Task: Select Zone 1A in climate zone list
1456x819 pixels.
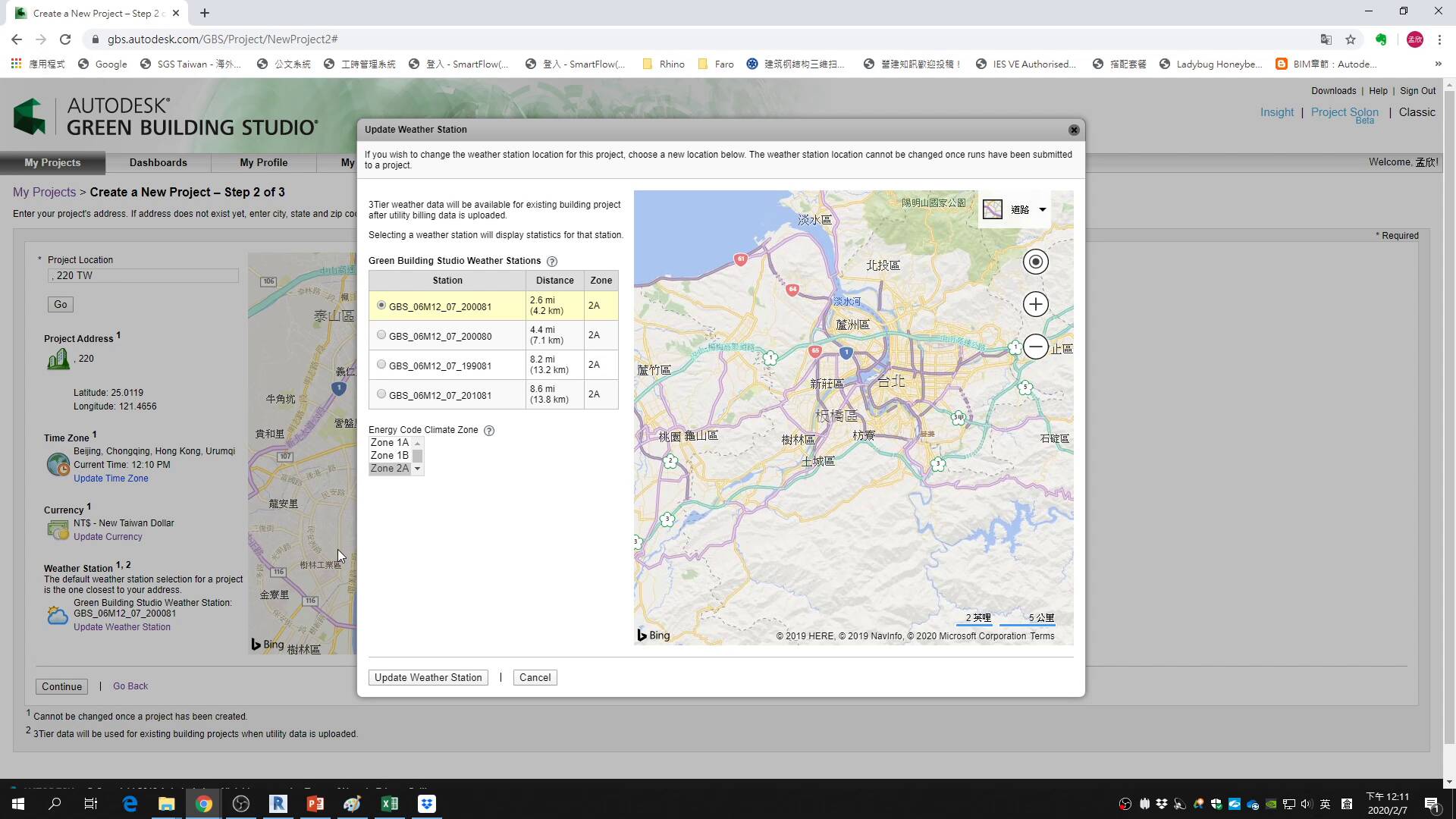Action: coord(390,443)
